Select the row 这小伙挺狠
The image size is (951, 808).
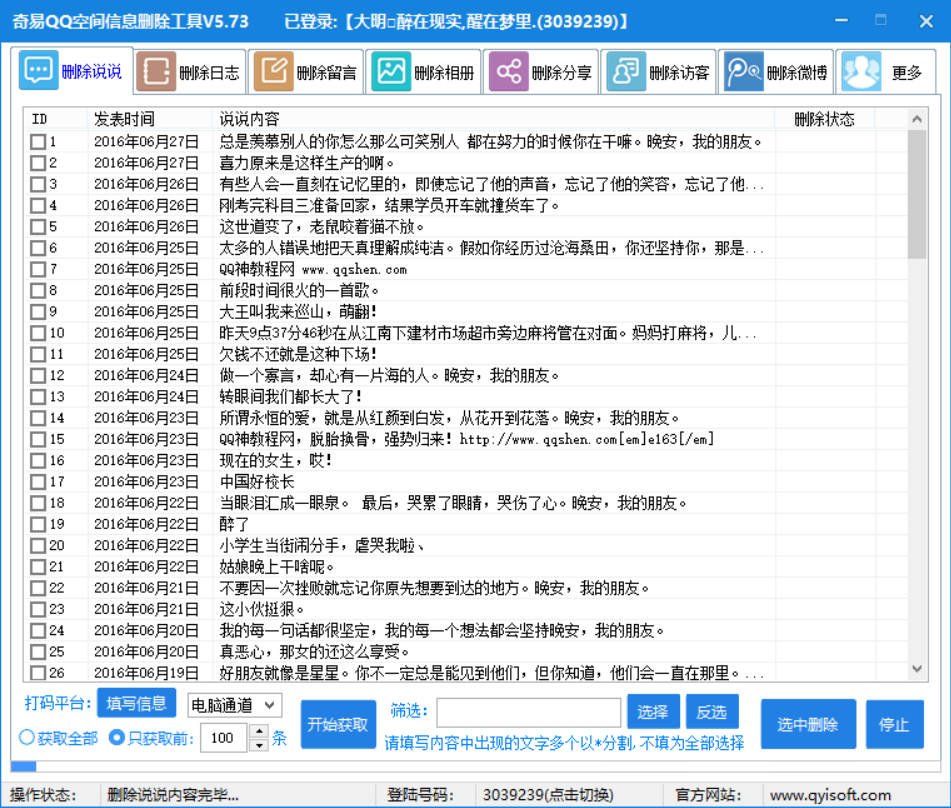[x=467, y=609]
